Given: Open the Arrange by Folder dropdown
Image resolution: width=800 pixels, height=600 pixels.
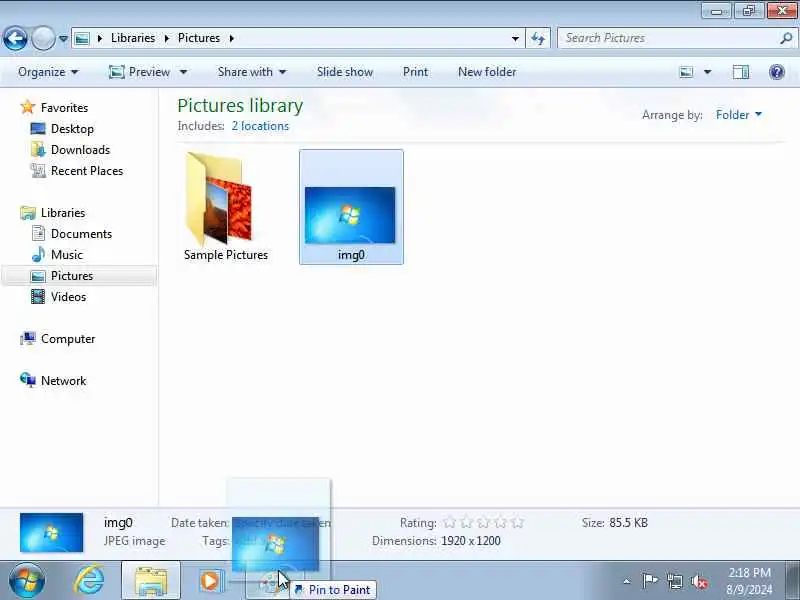Looking at the screenshot, I should click(x=739, y=115).
